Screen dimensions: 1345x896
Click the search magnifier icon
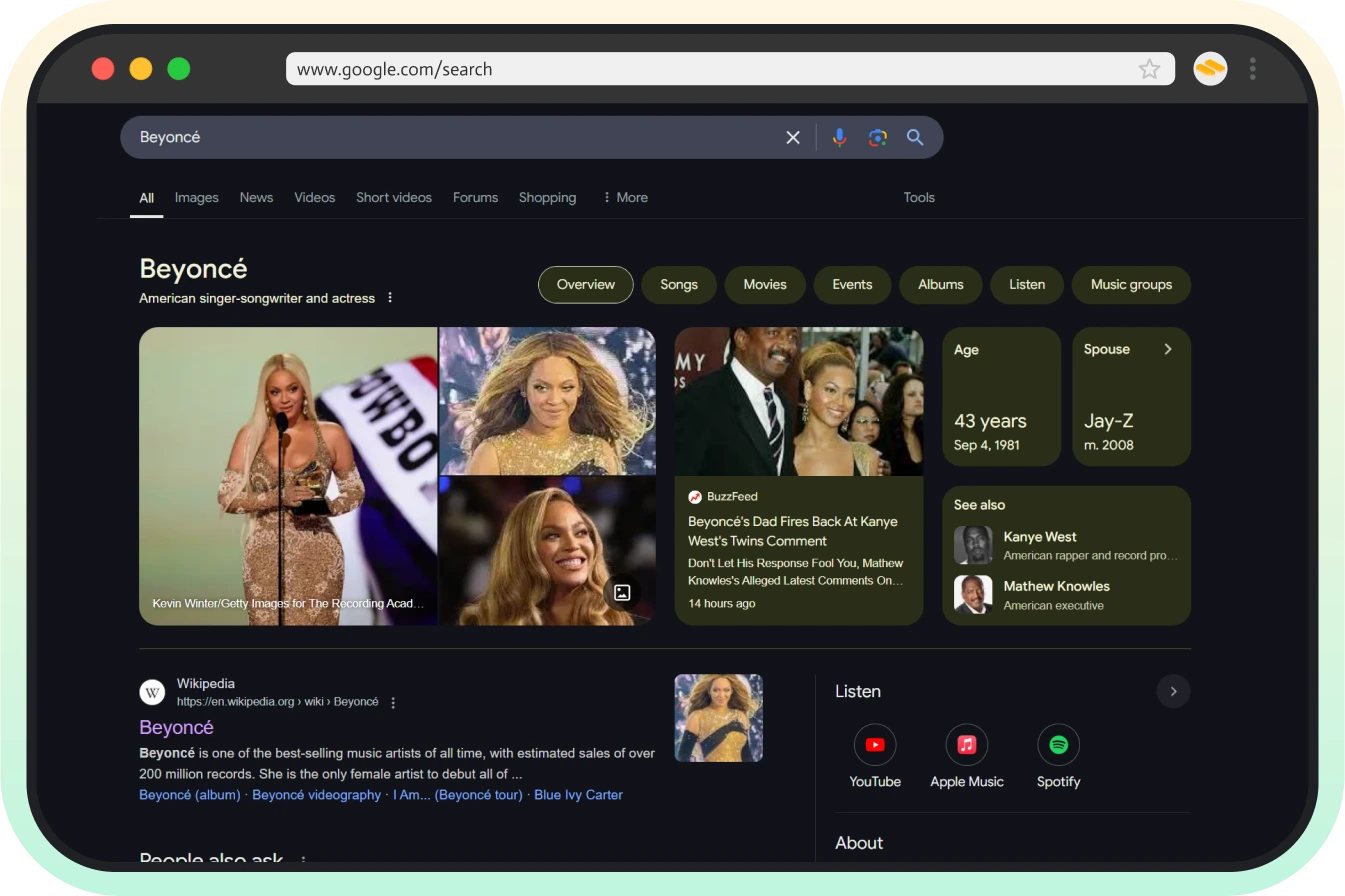915,137
